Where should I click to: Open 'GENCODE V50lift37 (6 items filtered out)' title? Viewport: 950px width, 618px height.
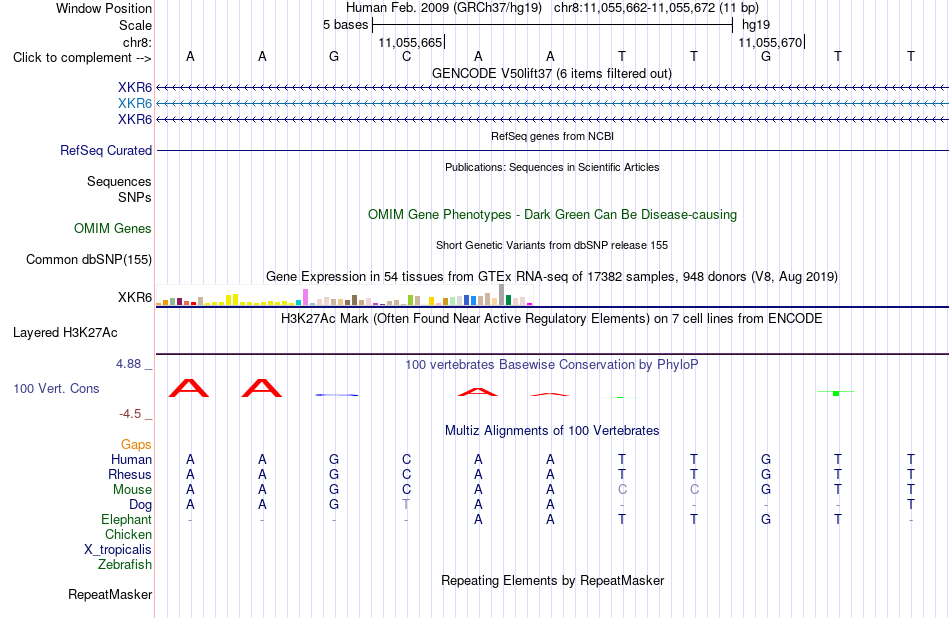551,73
